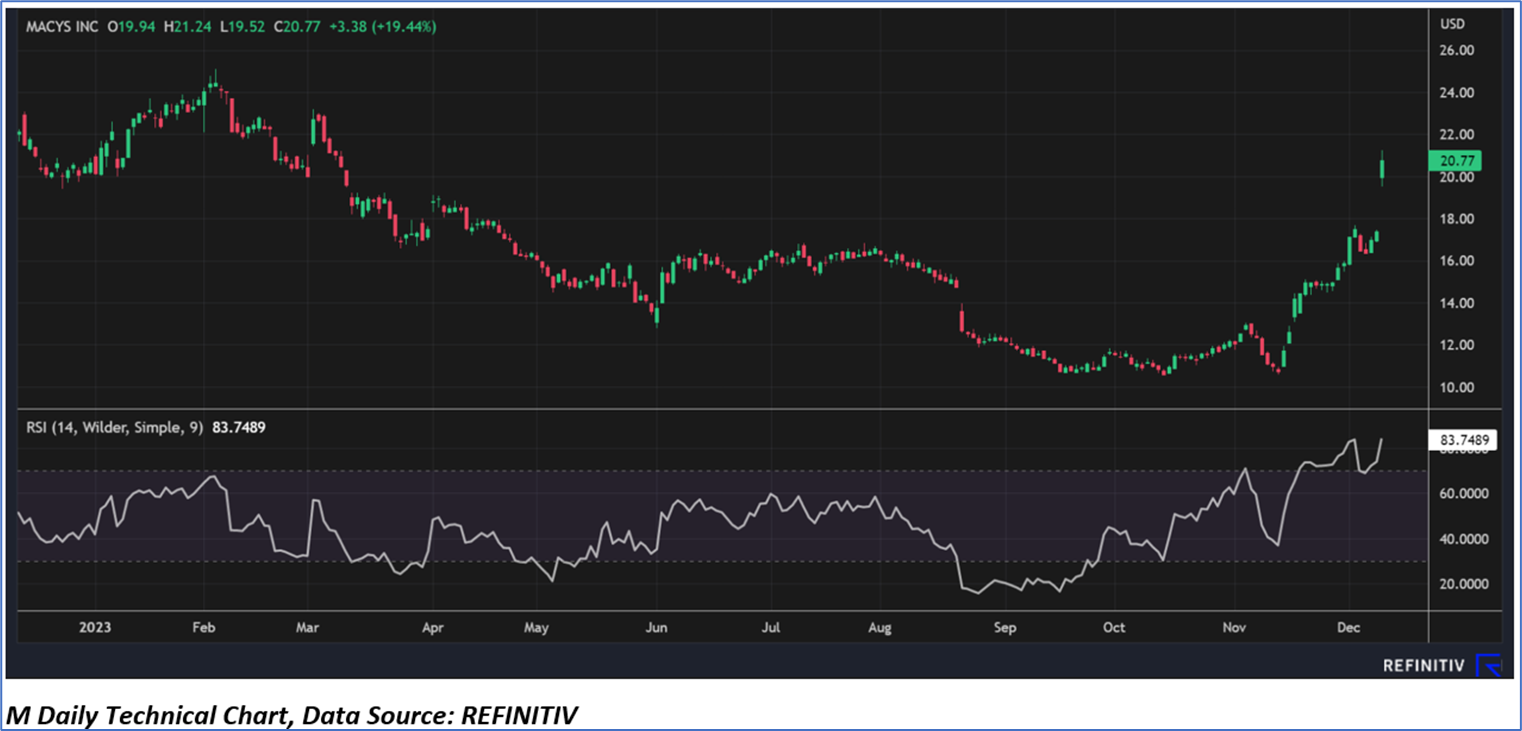This screenshot has width=1522, height=731.
Task: Click the RSI (14, Wilder, Simple, 9) indicator label
Action: [114, 427]
